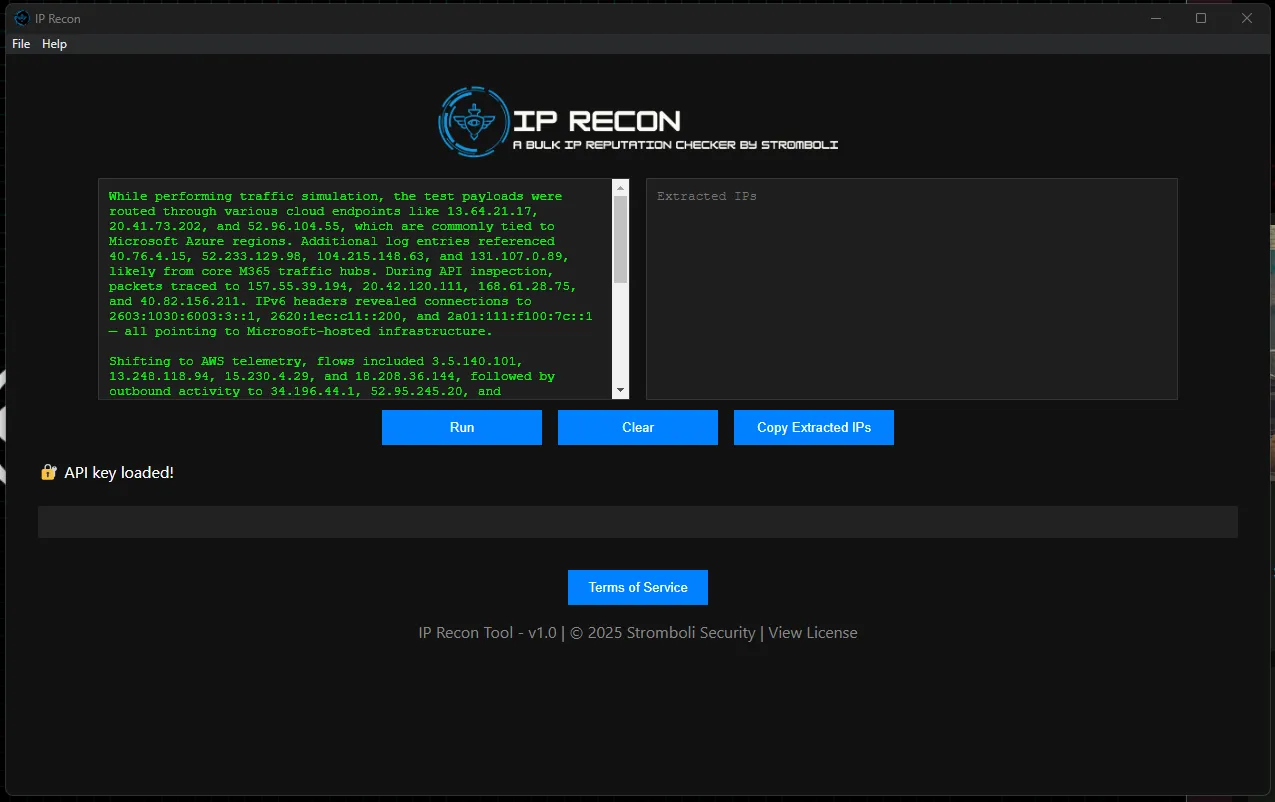Follow the View License link
1275x802 pixels.
click(812, 632)
